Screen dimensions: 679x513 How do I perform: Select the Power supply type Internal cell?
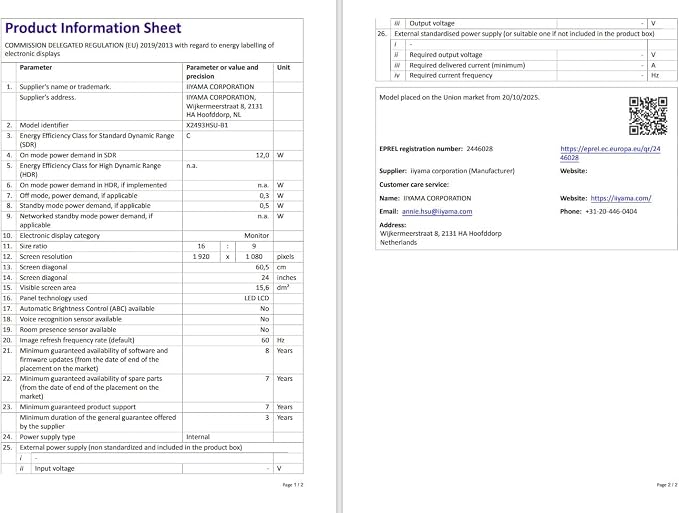point(228,437)
